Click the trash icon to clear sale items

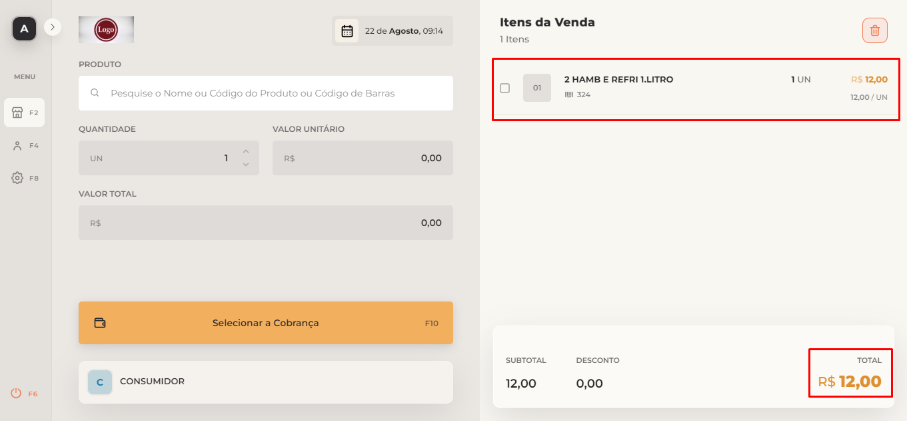click(x=874, y=31)
